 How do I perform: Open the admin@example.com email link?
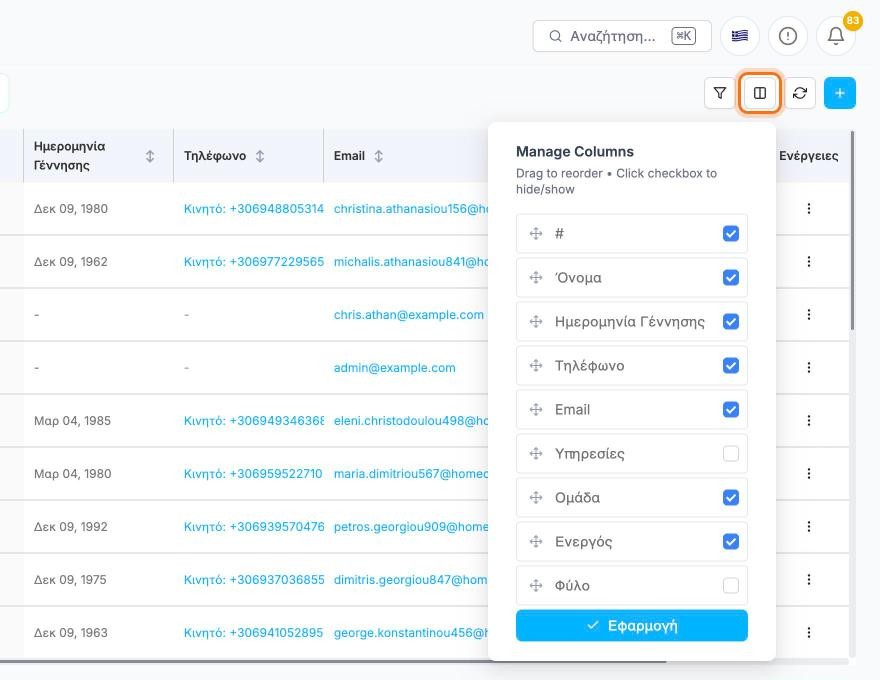[395, 367]
